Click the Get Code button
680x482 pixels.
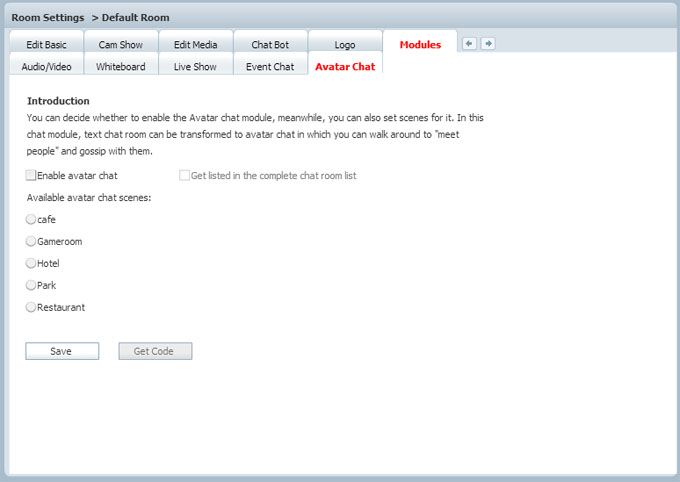pos(155,351)
